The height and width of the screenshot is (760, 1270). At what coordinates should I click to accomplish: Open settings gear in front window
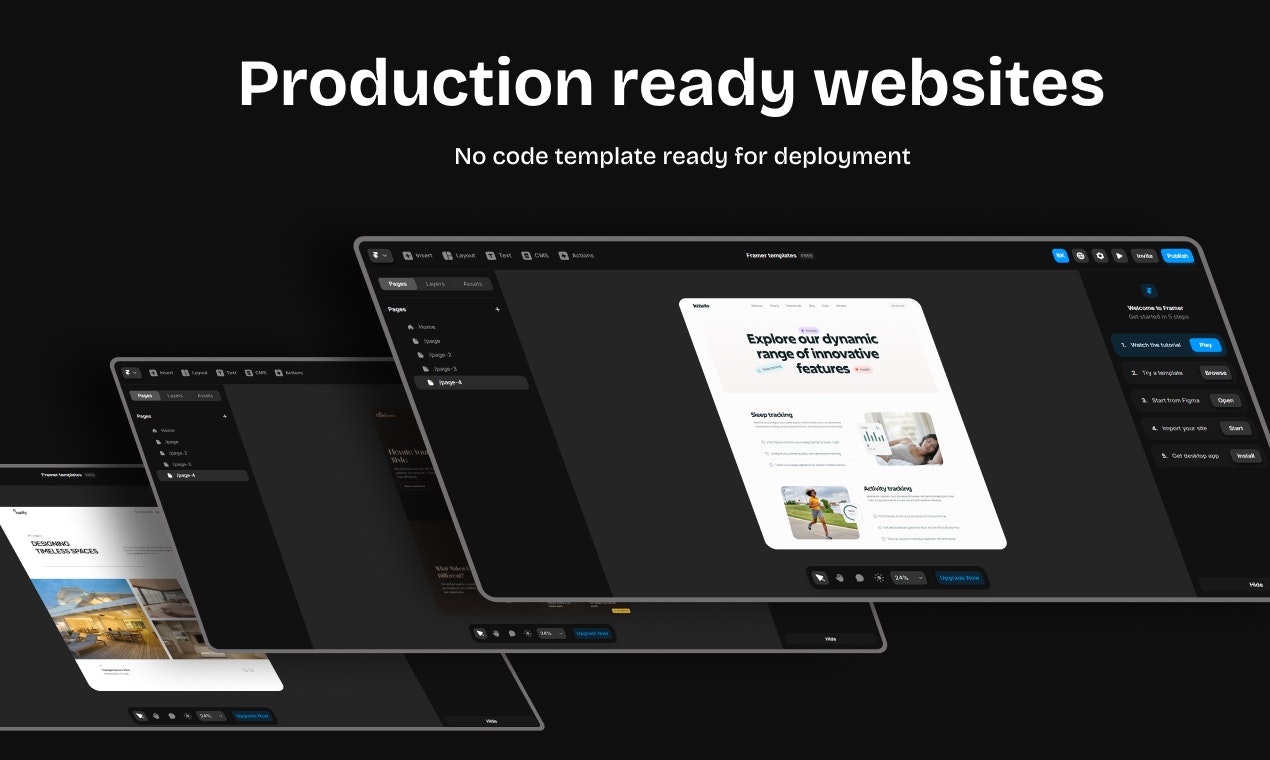pyautogui.click(x=1100, y=256)
